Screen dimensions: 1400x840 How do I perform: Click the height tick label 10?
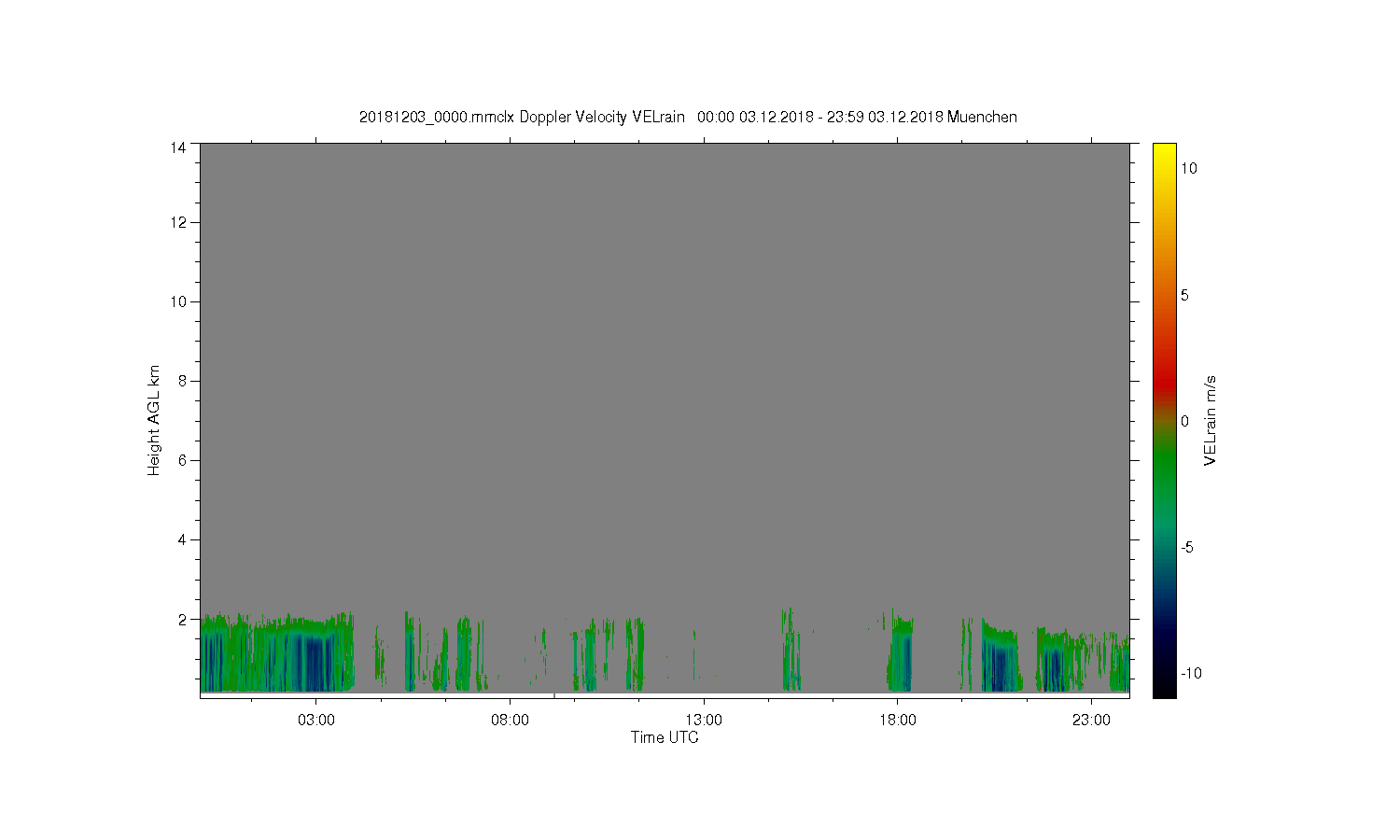point(177,301)
